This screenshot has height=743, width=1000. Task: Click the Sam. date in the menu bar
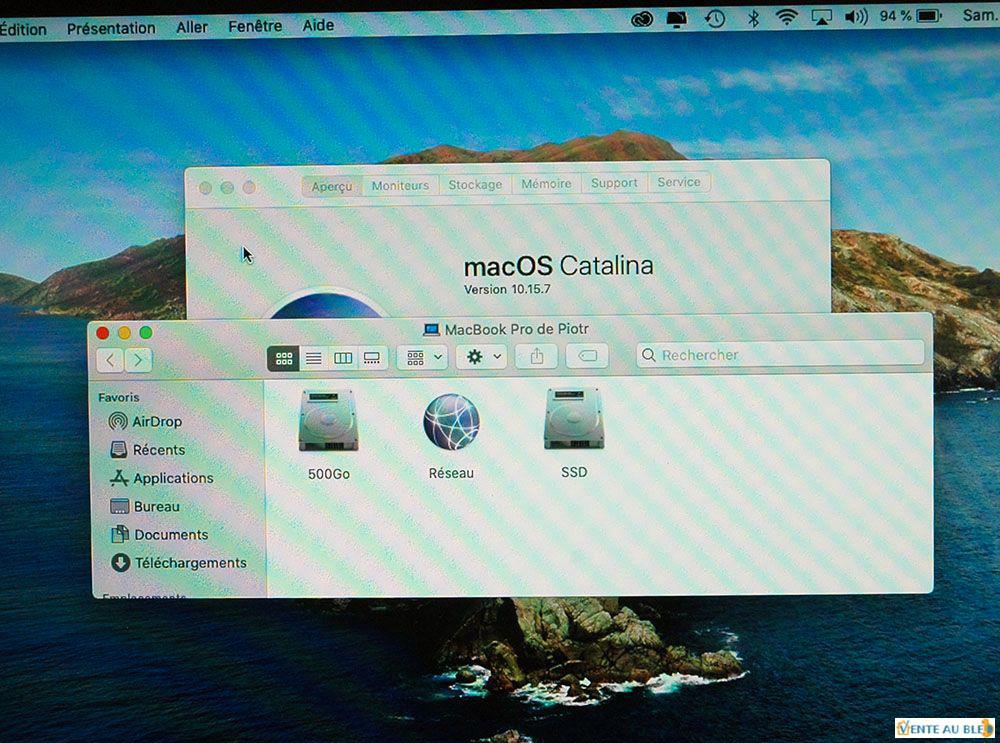click(x=980, y=15)
